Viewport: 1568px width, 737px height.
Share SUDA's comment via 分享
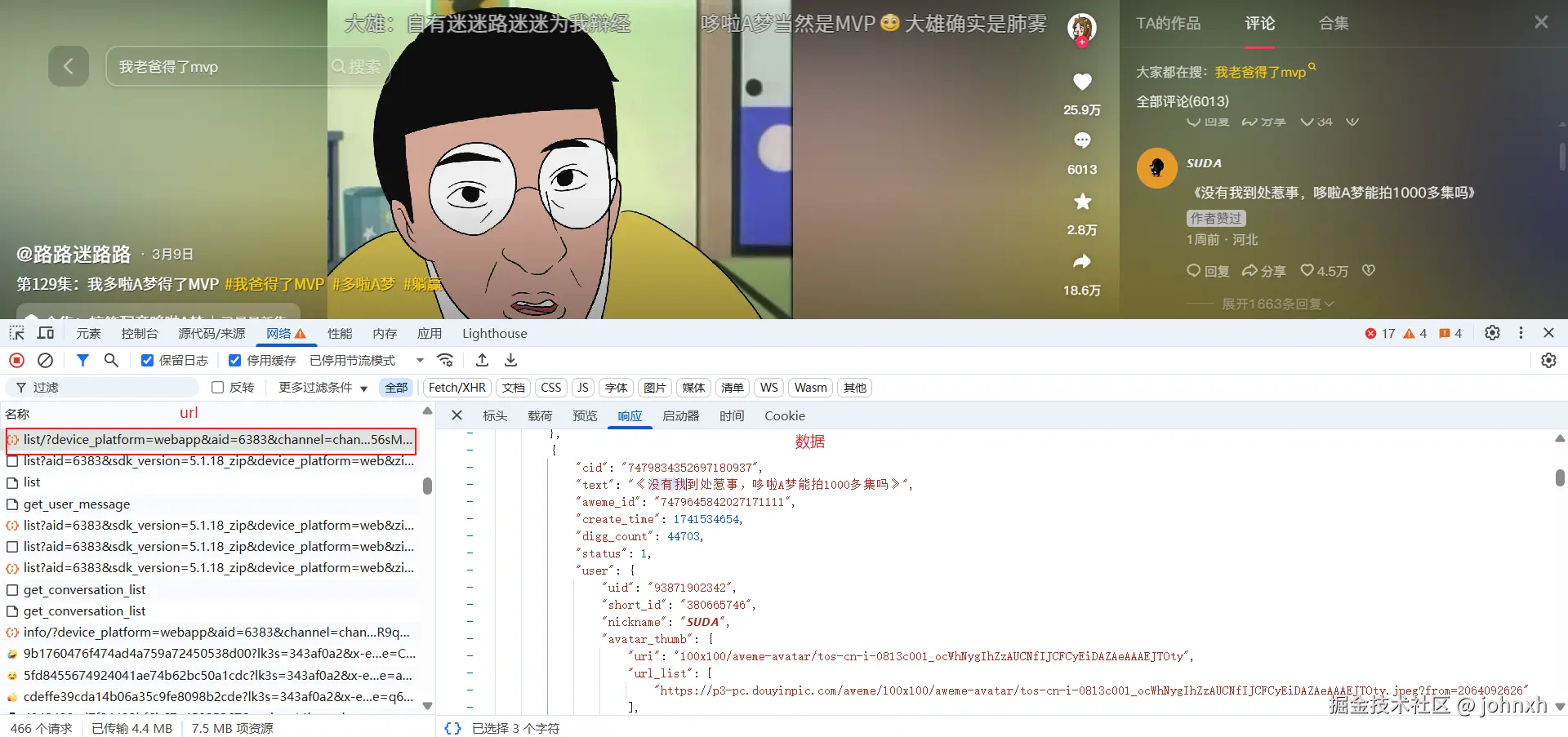click(x=1263, y=270)
